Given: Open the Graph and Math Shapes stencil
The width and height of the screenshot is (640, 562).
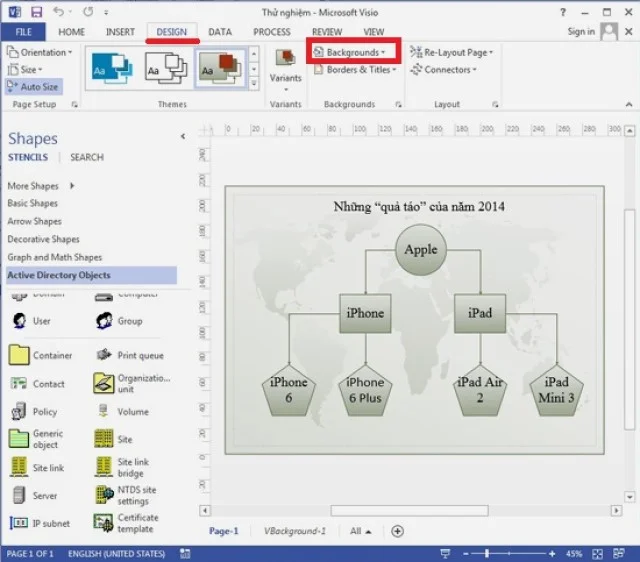Looking at the screenshot, I should pyautogui.click(x=55, y=257).
